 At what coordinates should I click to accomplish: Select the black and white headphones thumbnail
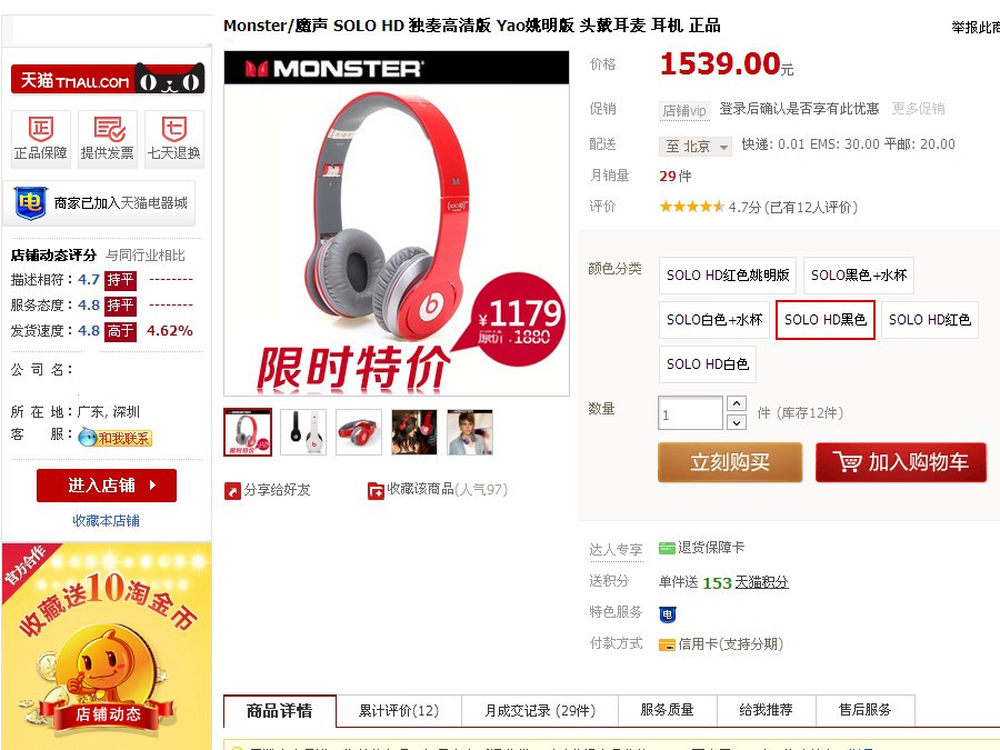304,432
